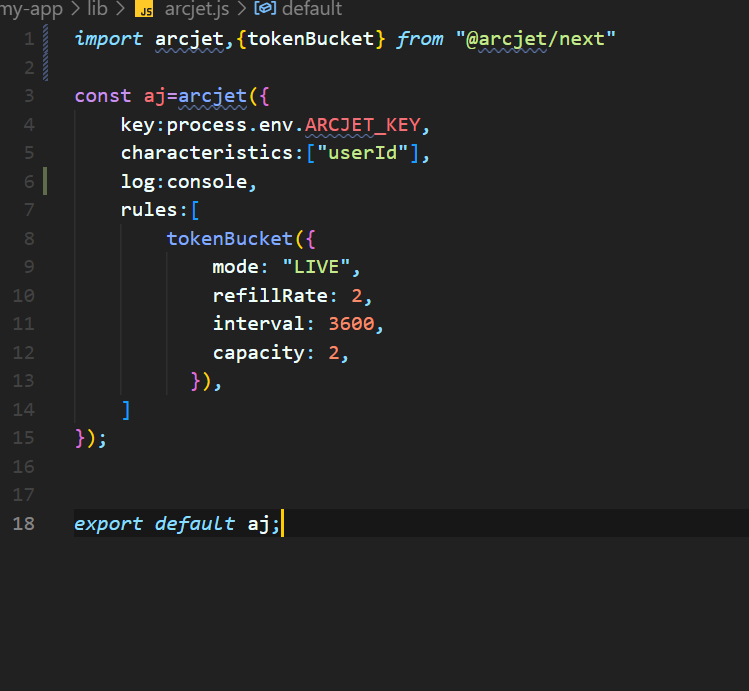
Task: Expand chevron between lib and arcjet.js
Action: click(120, 9)
